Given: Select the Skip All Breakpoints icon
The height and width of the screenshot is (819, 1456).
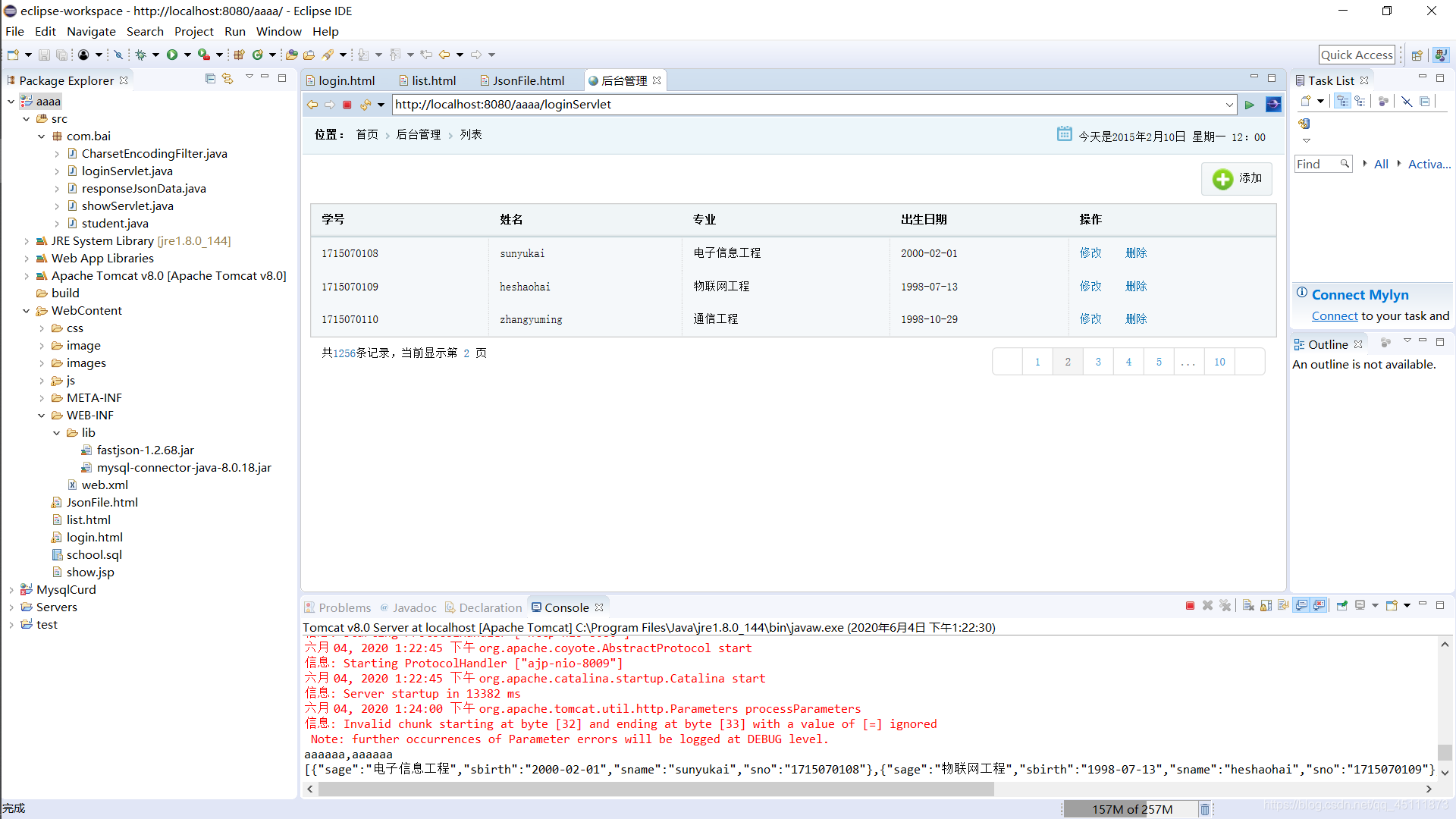Looking at the screenshot, I should point(119,55).
